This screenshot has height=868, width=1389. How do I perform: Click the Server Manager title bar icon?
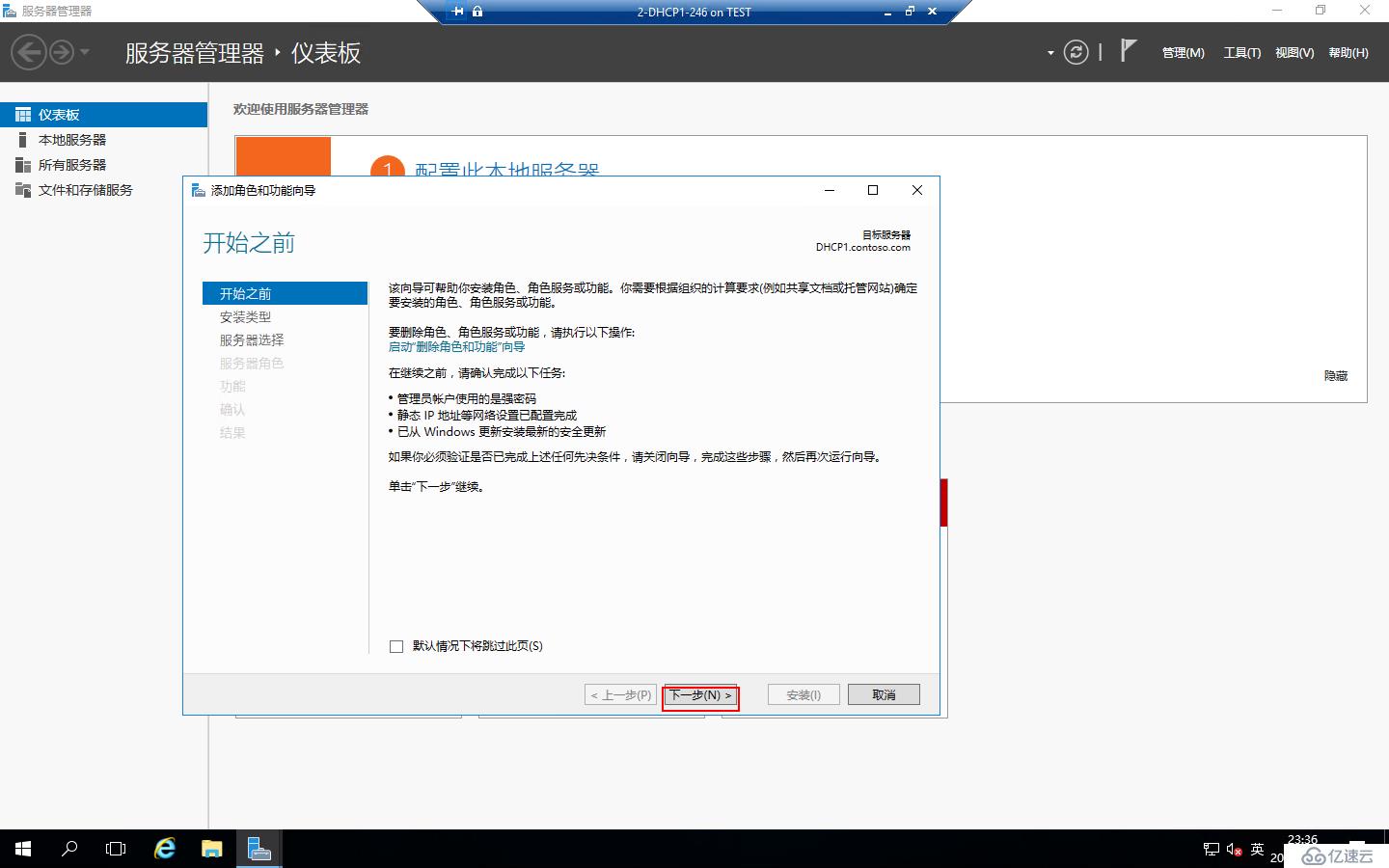[10, 11]
